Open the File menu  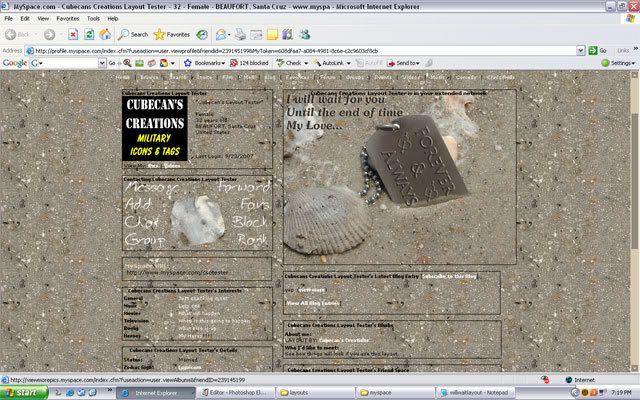coord(8,18)
